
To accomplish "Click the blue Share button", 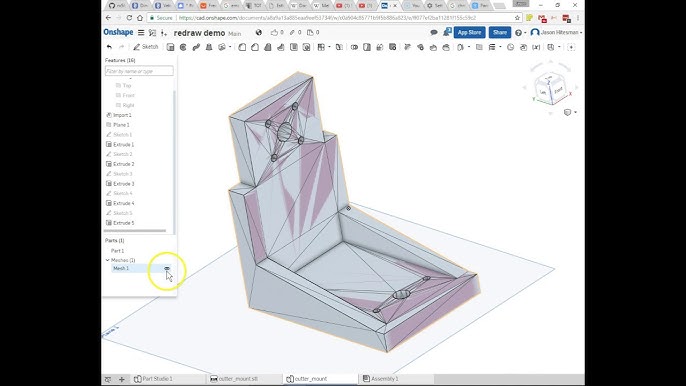I will point(500,32).
